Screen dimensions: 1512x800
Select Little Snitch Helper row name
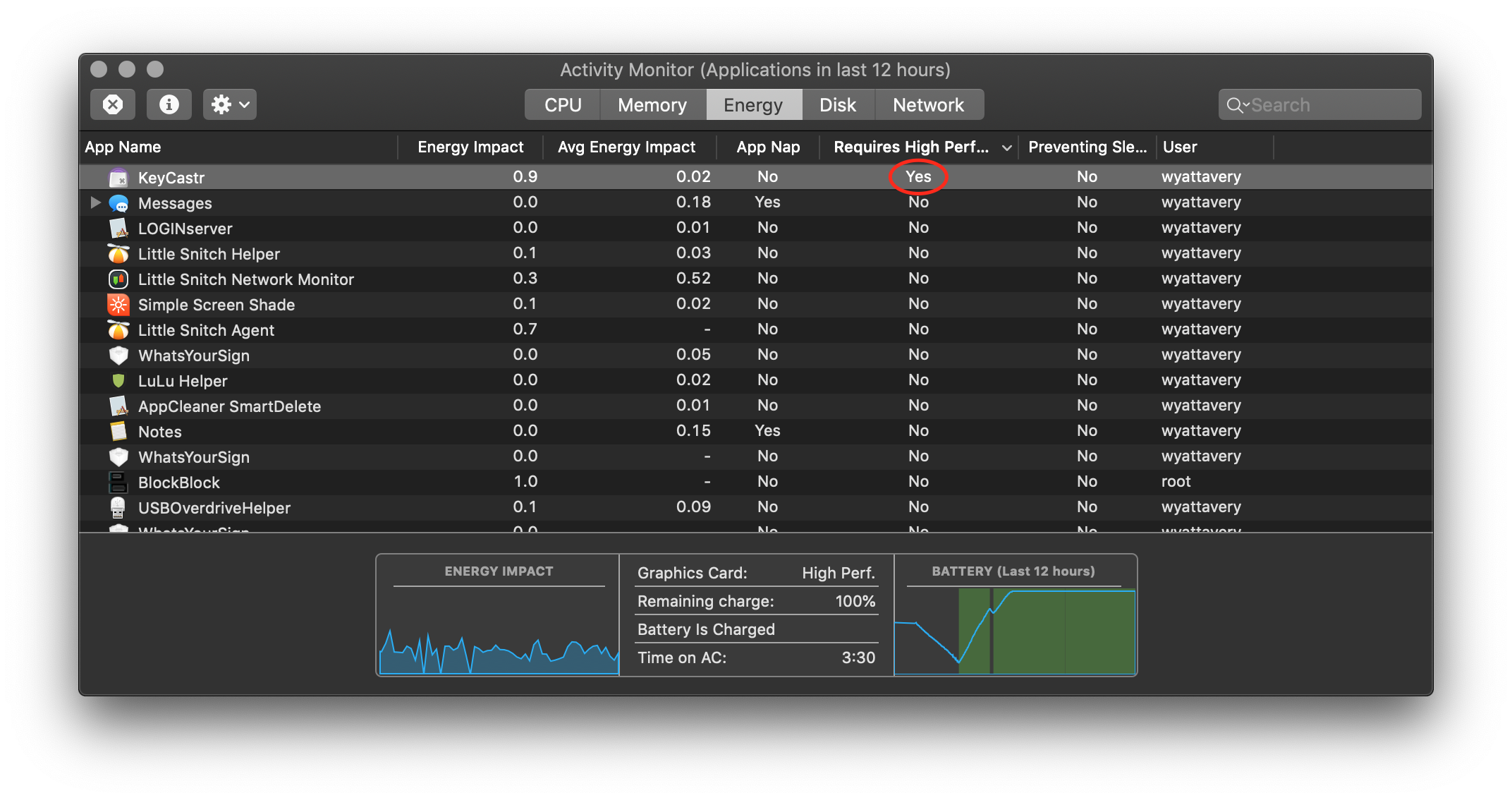209,254
